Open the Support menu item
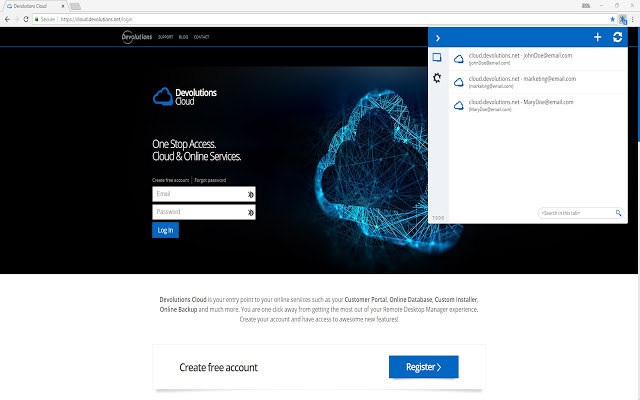The height and width of the screenshot is (400, 640). (x=165, y=37)
